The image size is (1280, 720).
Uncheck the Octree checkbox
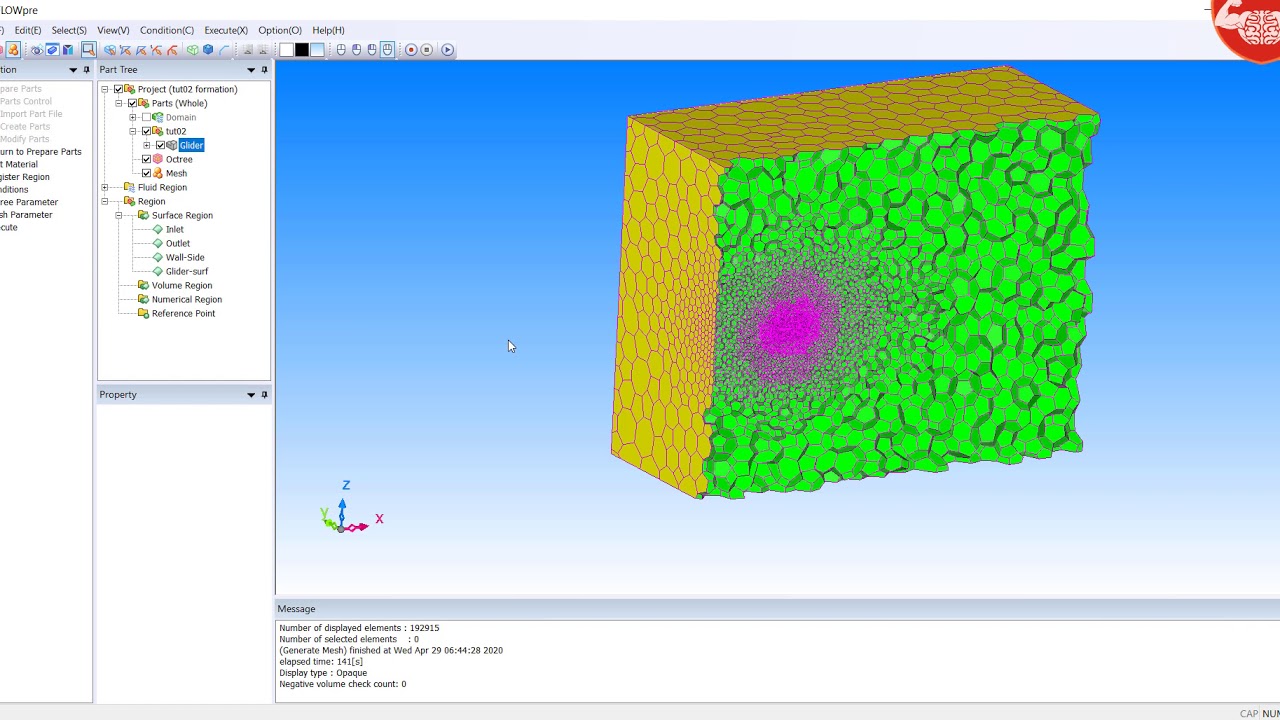(146, 159)
